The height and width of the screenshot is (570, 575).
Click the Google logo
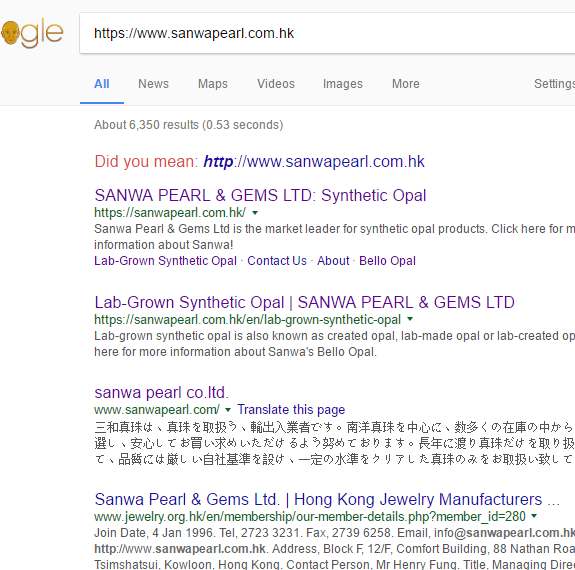pos(32,33)
